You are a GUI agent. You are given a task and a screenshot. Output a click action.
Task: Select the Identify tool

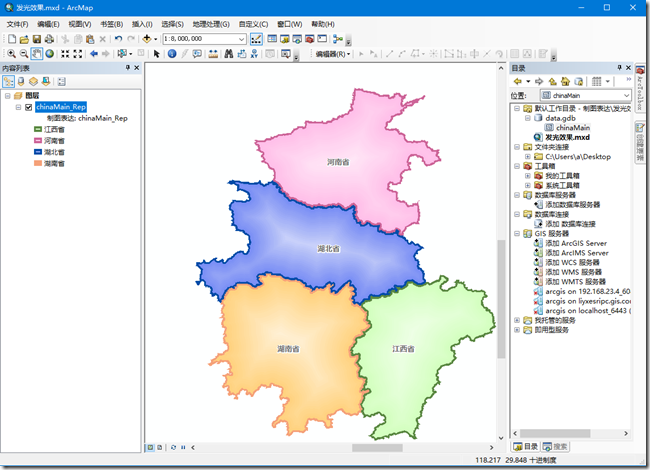click(172, 53)
